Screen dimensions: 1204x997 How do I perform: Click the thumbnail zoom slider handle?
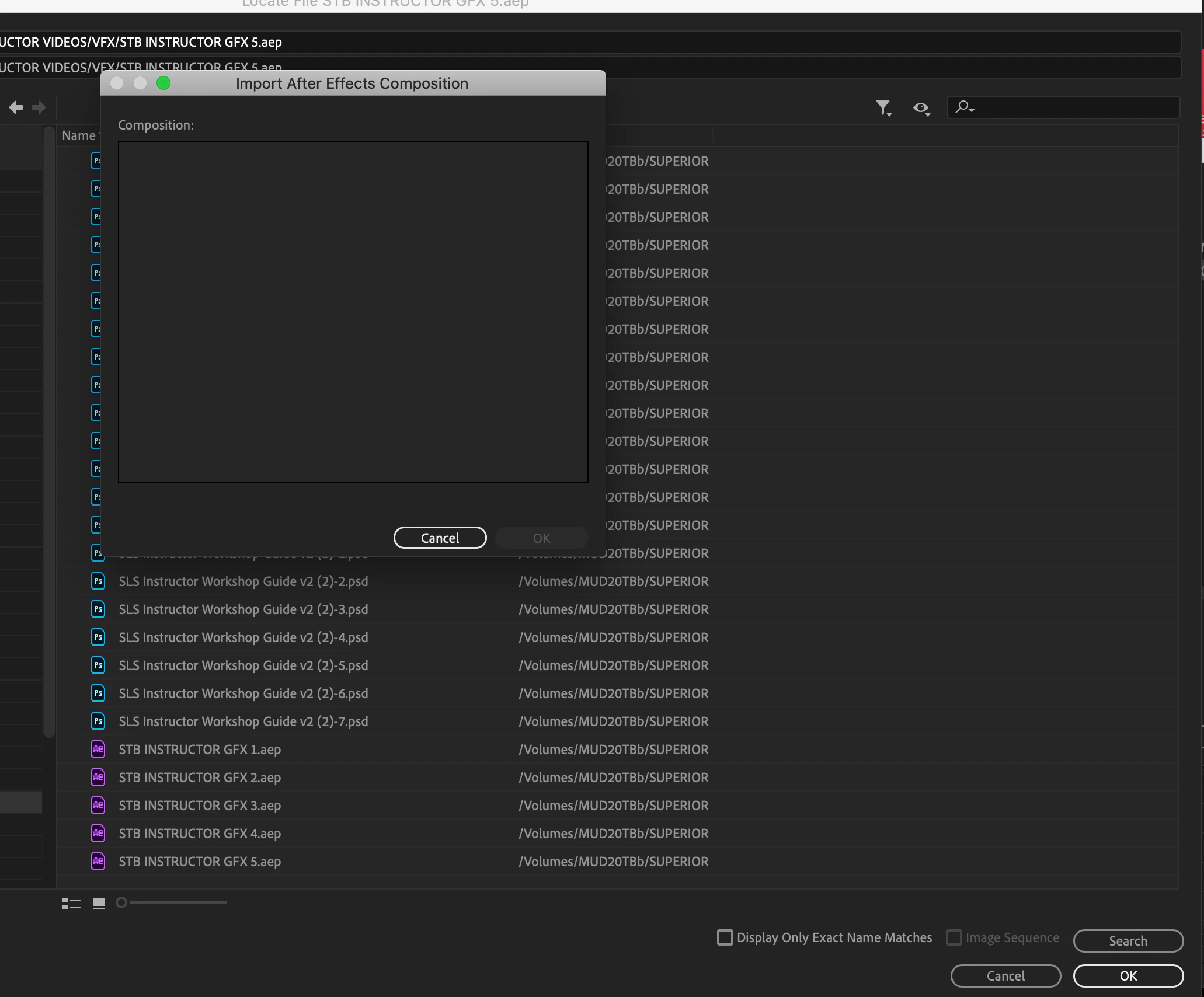coord(121,903)
